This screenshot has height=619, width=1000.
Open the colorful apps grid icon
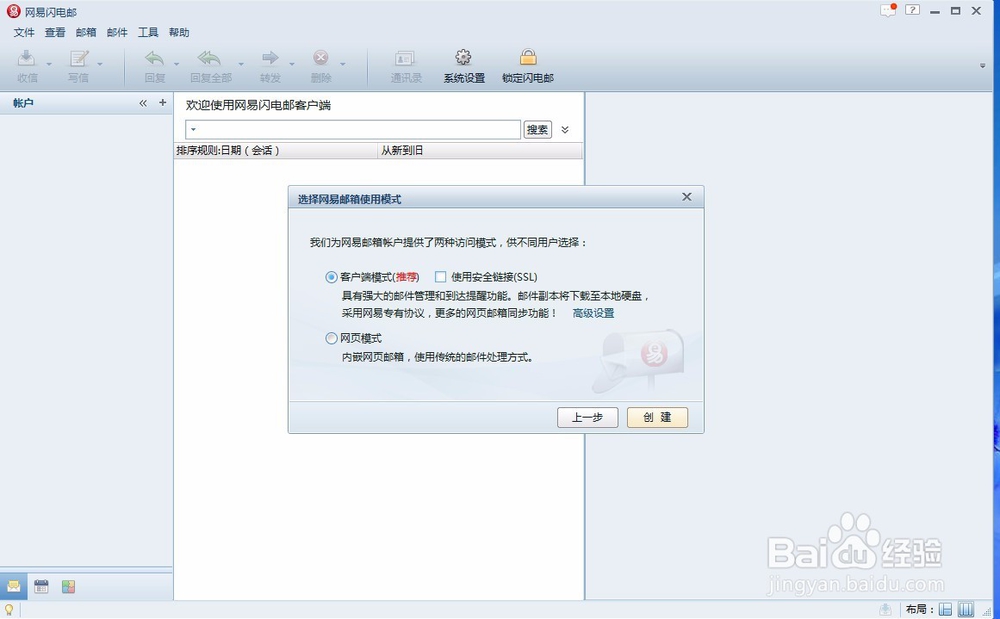tap(69, 587)
